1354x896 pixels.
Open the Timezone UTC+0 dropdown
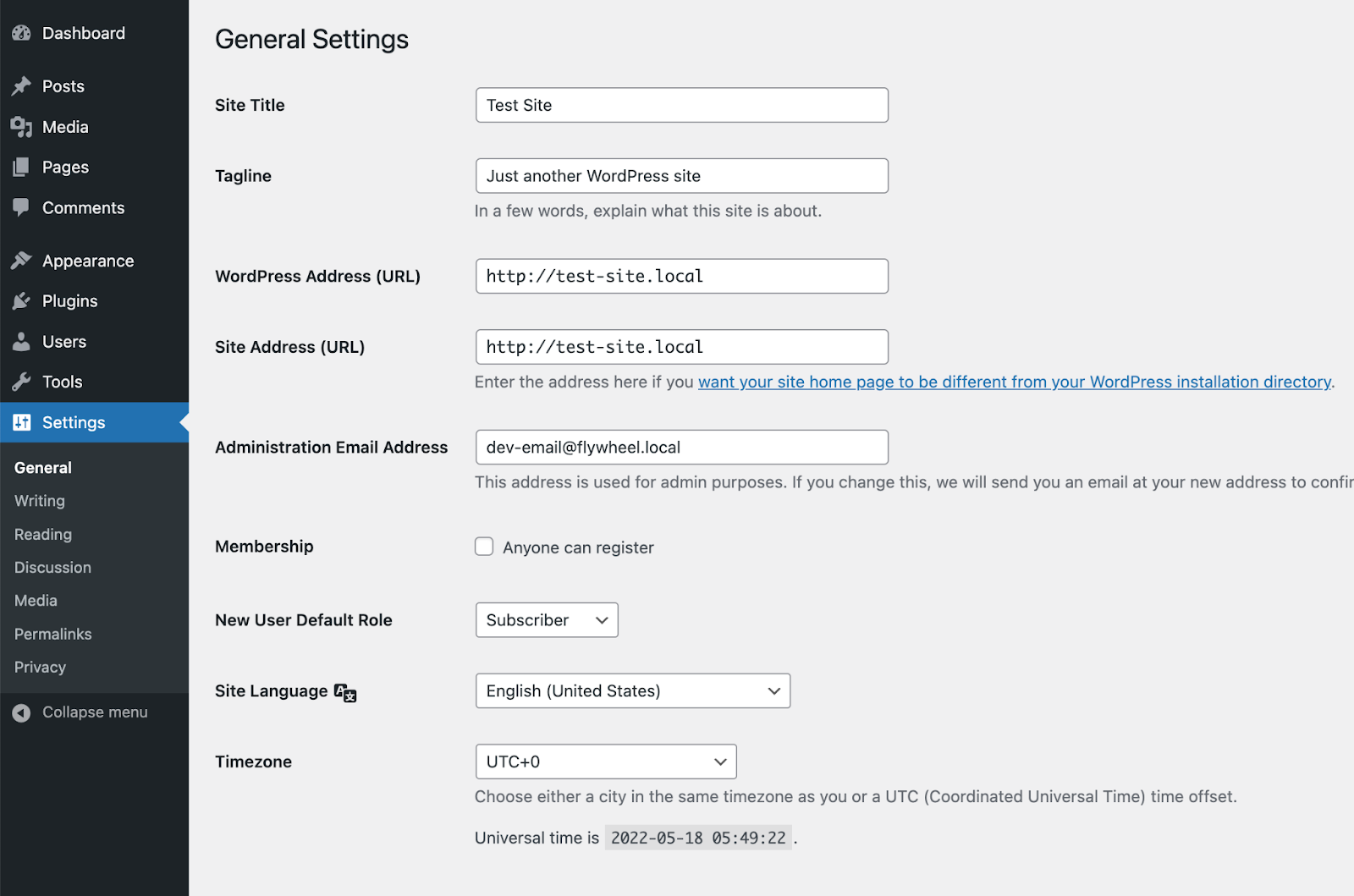[x=606, y=761]
